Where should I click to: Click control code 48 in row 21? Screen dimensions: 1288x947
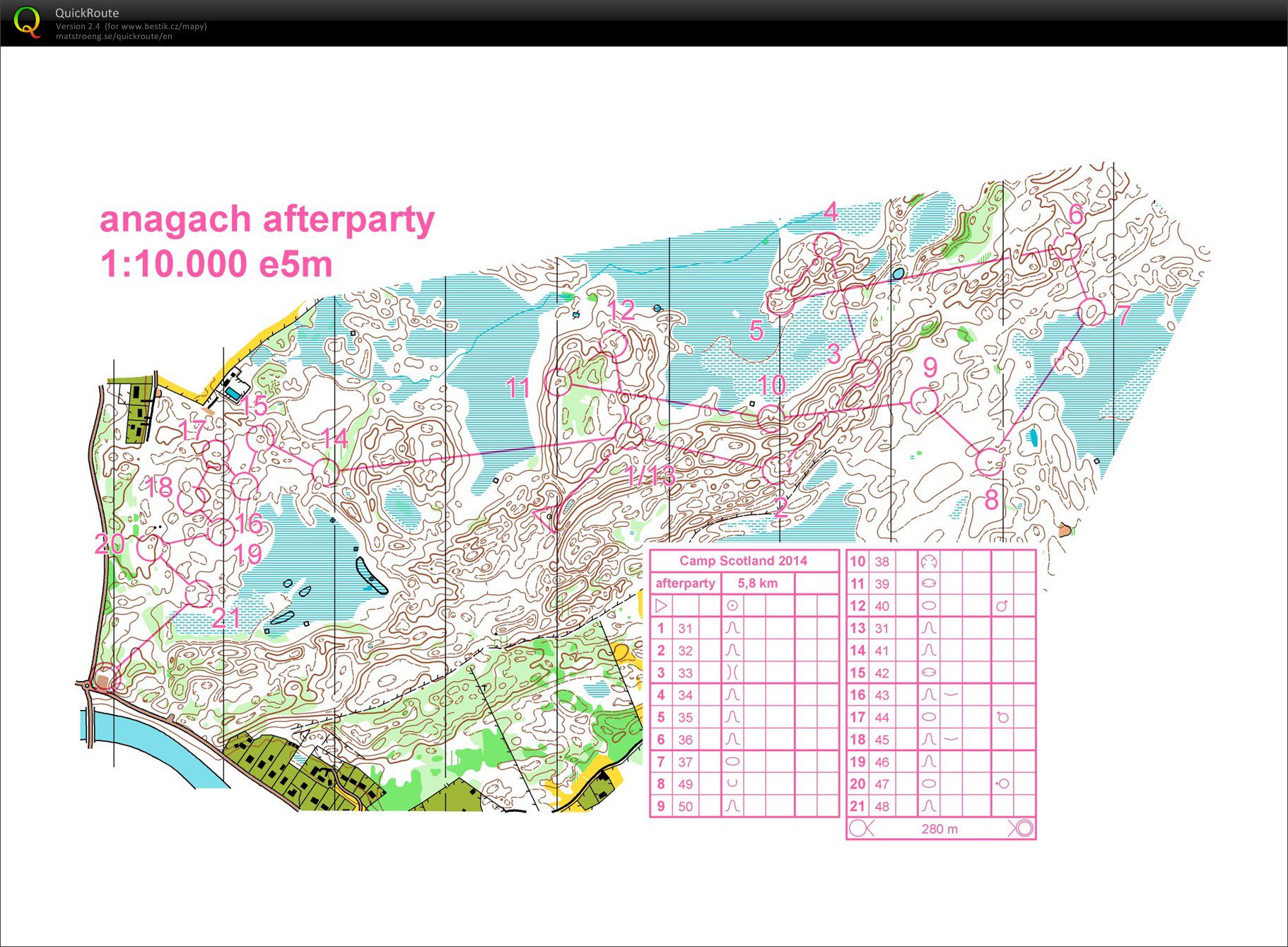tap(882, 806)
